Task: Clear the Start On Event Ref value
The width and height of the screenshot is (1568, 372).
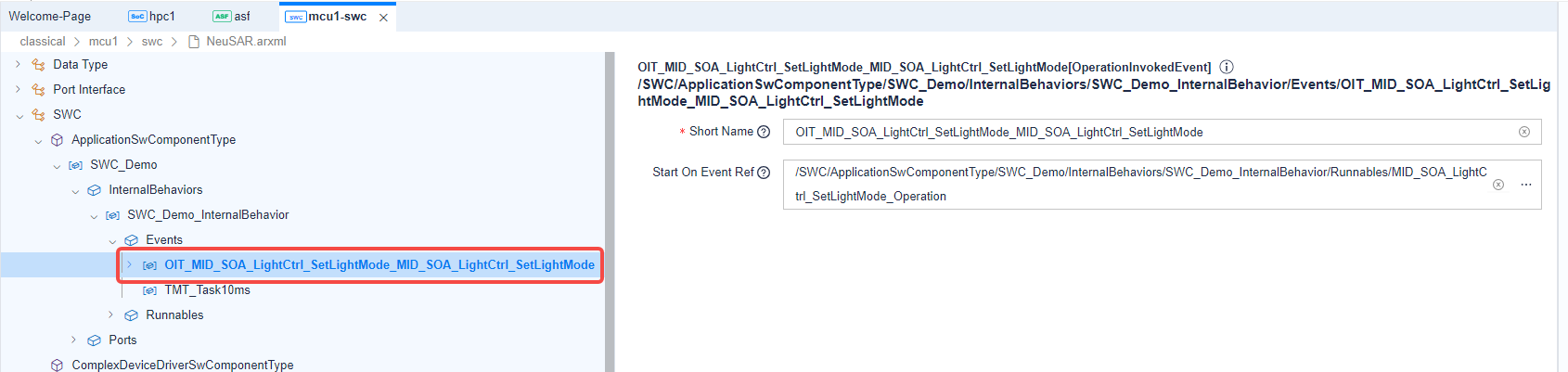Action: pyautogui.click(x=1497, y=185)
